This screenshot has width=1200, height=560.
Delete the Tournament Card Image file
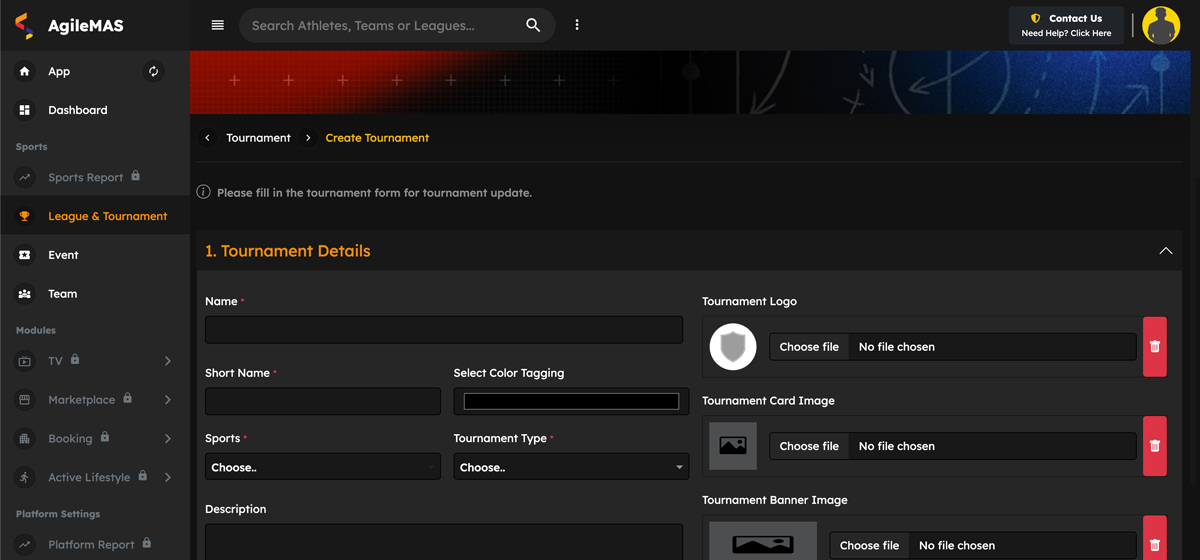pos(1154,446)
